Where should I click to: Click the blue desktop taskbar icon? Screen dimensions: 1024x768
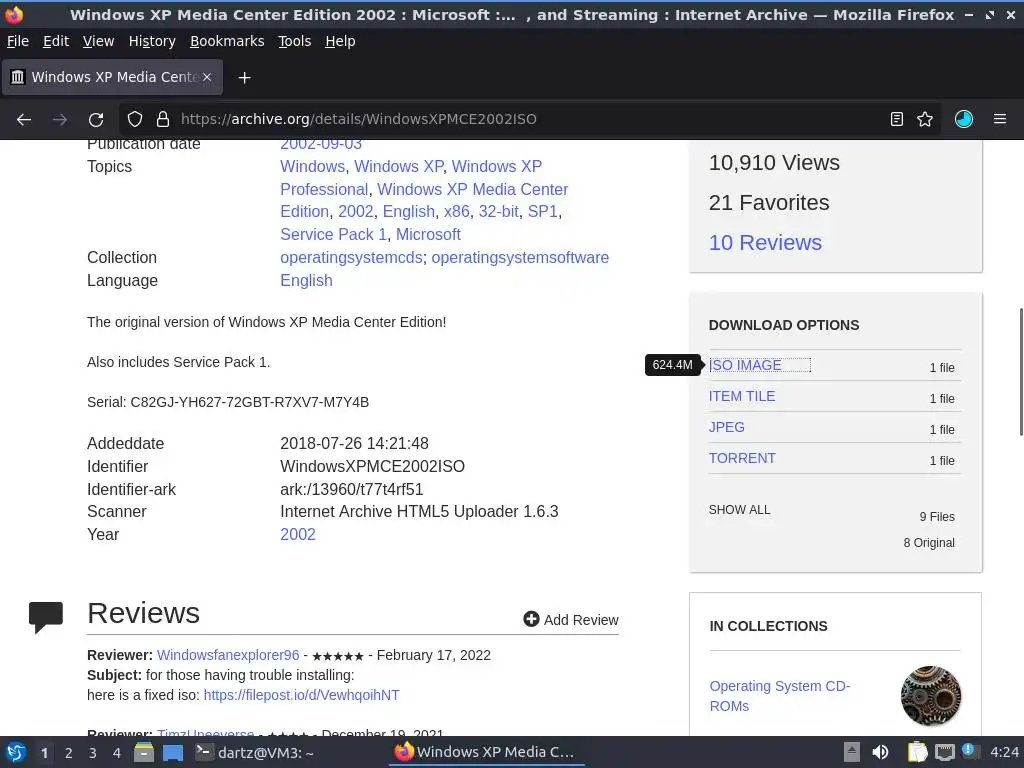pos(173,753)
